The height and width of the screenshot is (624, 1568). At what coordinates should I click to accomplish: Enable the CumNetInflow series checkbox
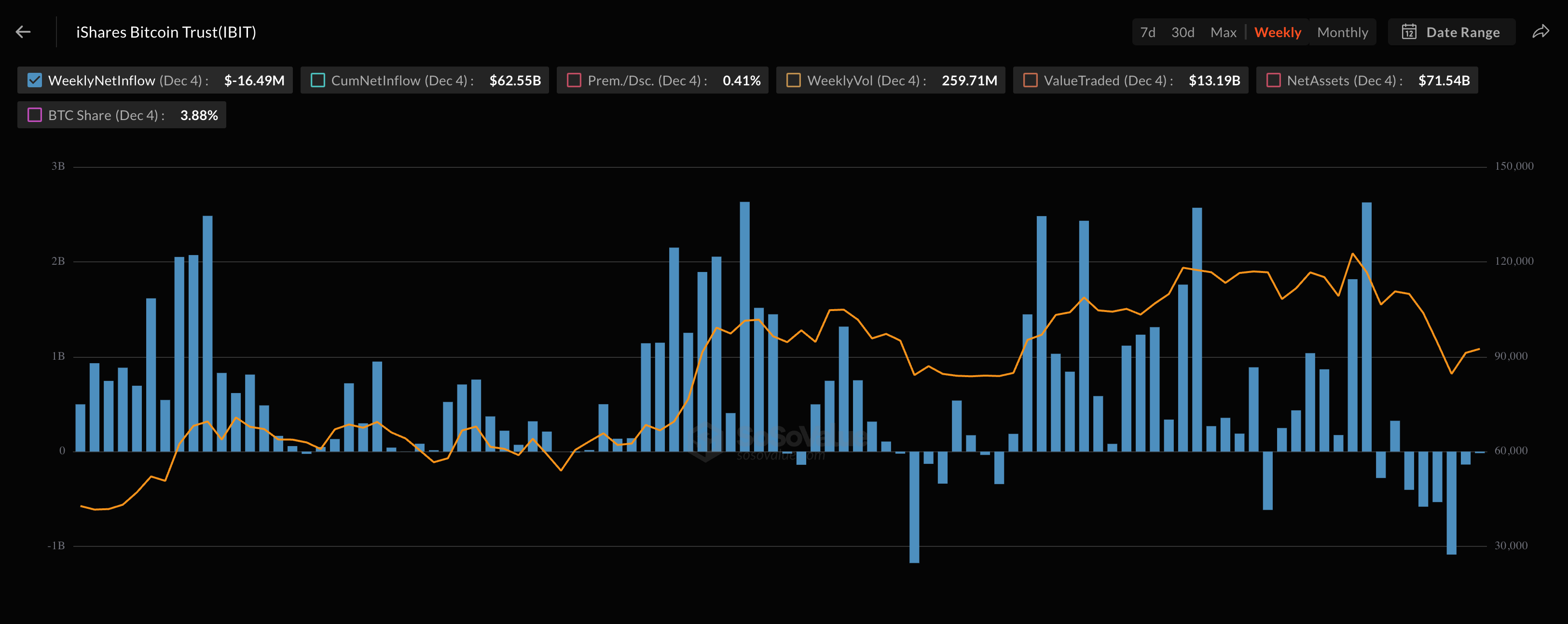click(318, 80)
